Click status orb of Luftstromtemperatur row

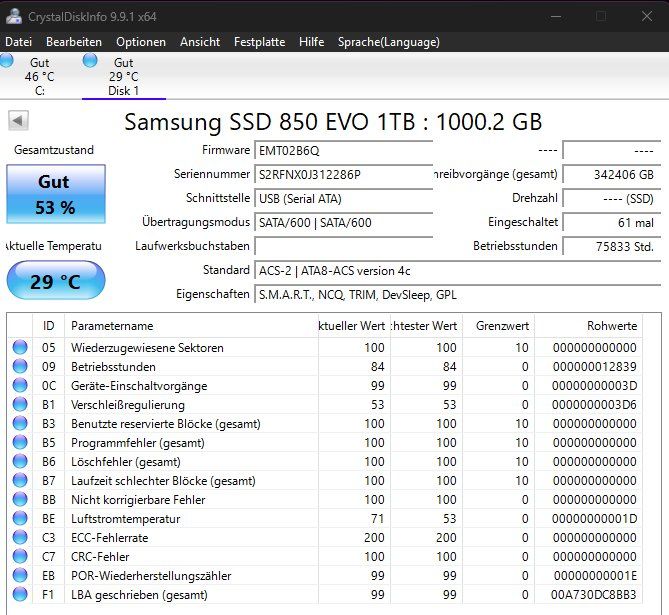(20, 518)
